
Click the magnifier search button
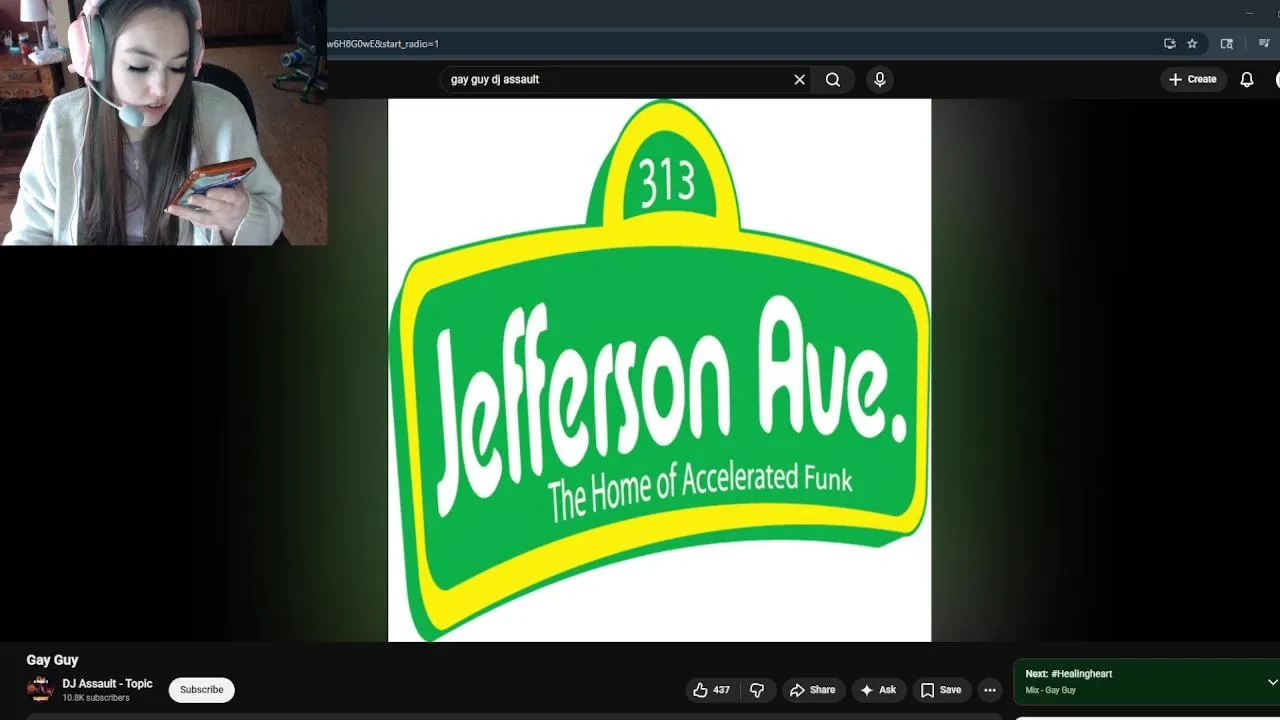coord(833,80)
